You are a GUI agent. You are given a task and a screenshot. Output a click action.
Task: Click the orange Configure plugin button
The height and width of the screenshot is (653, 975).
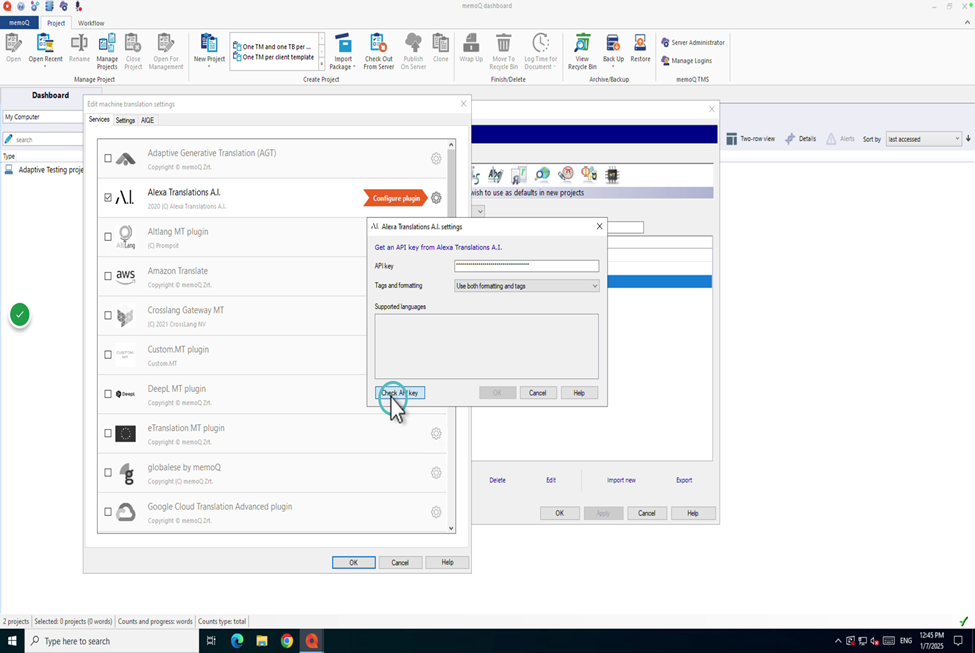coord(395,198)
